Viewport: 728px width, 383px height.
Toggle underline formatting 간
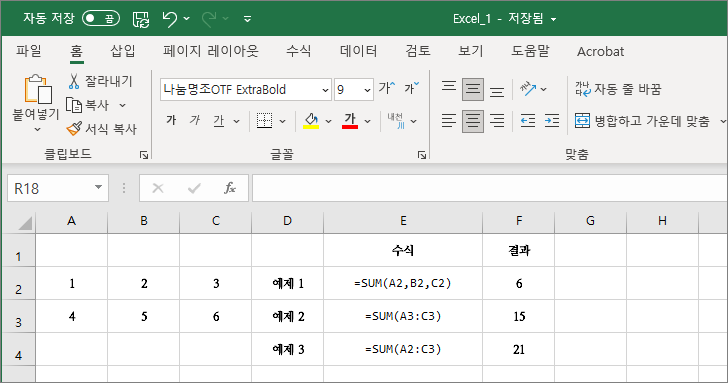click(219, 121)
